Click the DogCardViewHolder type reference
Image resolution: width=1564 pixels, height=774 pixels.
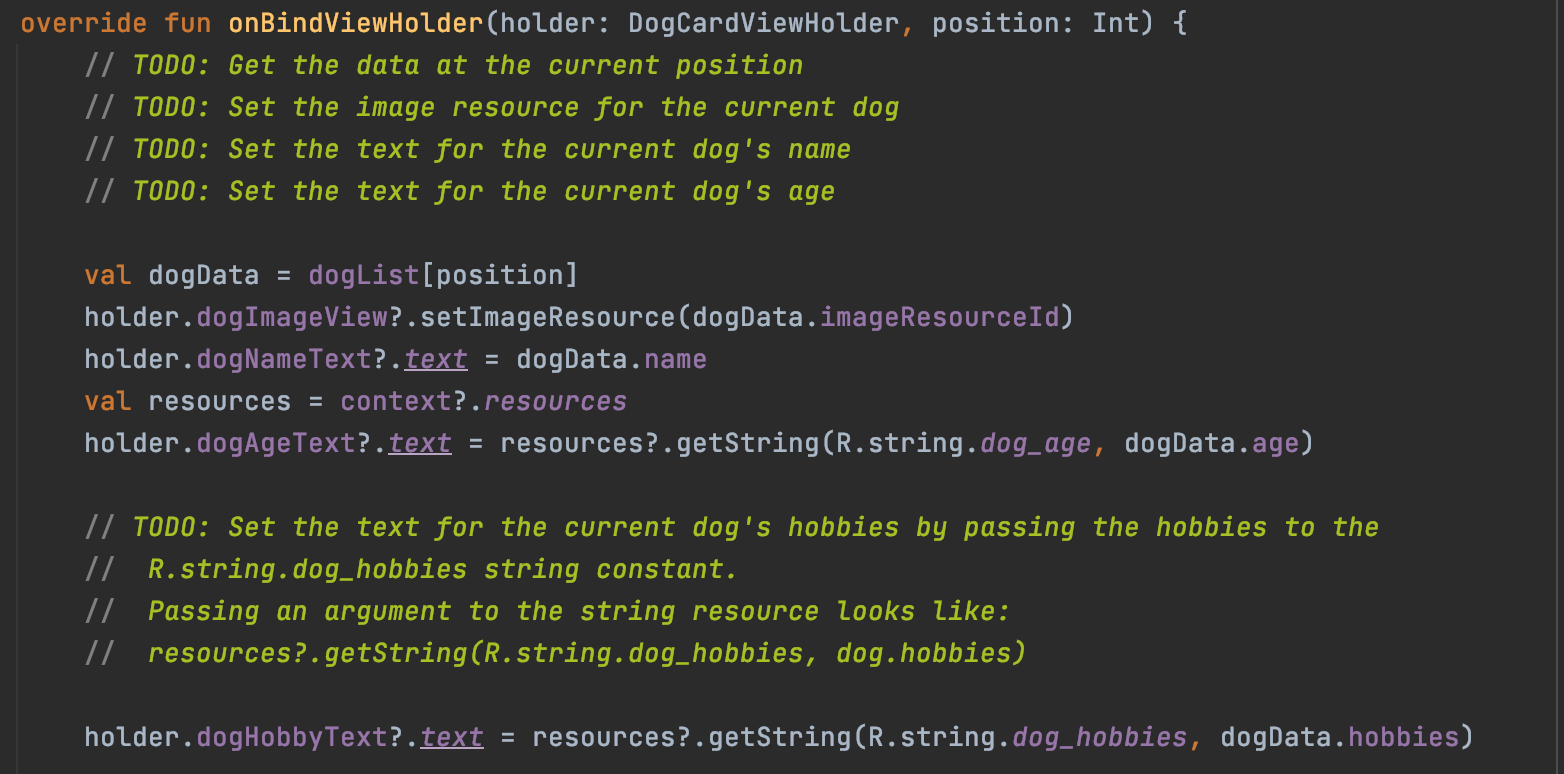coord(763,23)
